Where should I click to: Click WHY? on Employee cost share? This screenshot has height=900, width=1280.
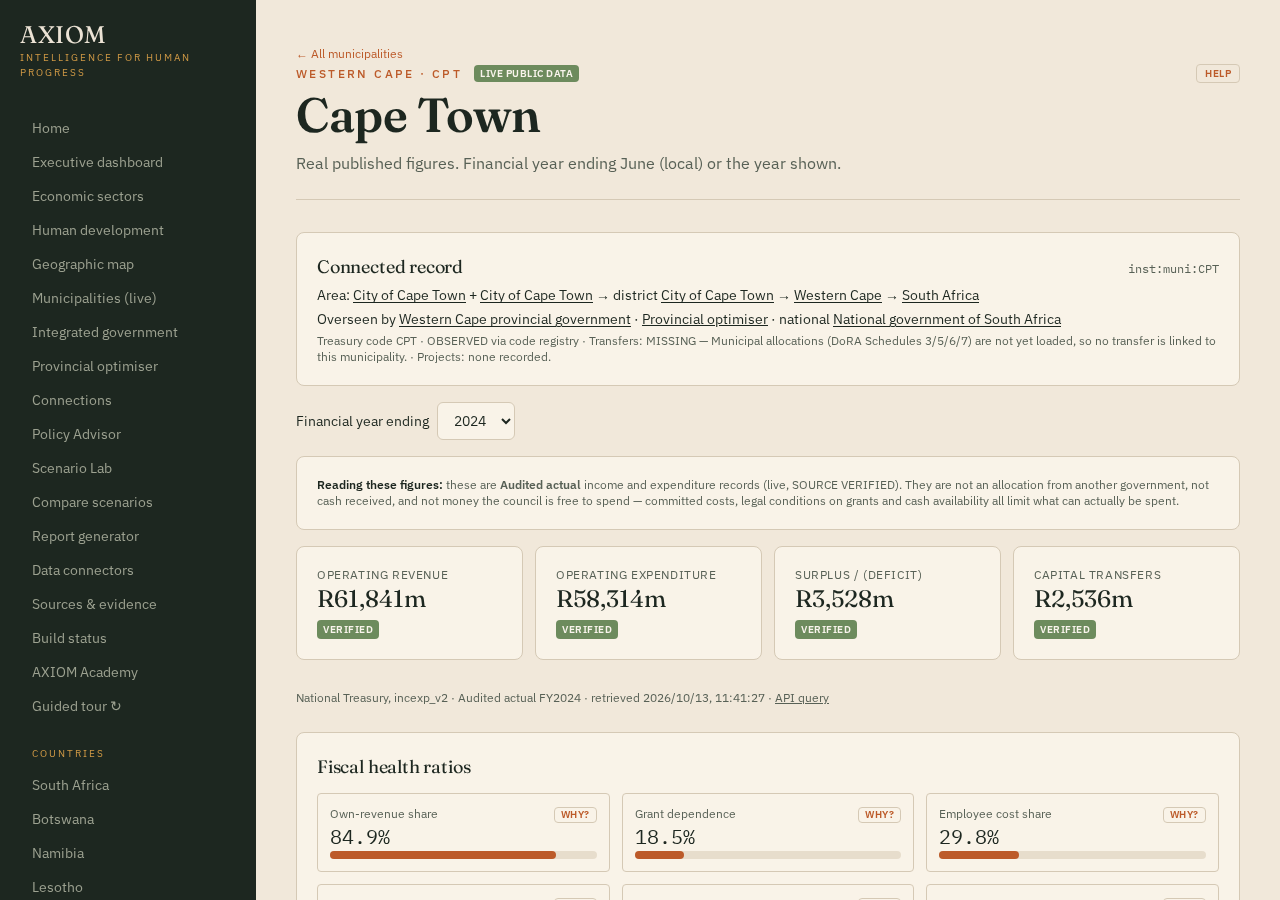click(1184, 815)
